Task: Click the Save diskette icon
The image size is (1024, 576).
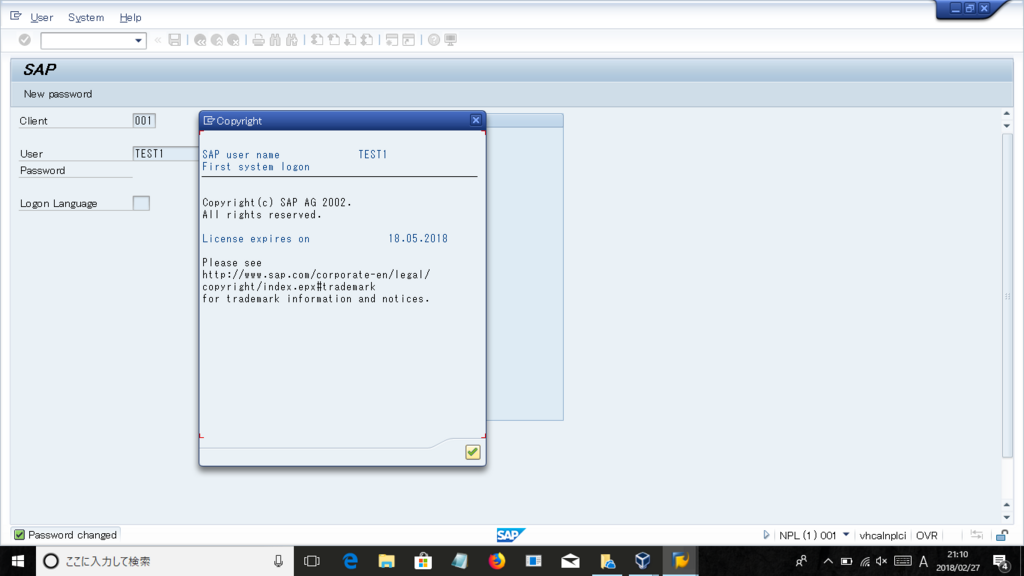Action: pos(174,40)
